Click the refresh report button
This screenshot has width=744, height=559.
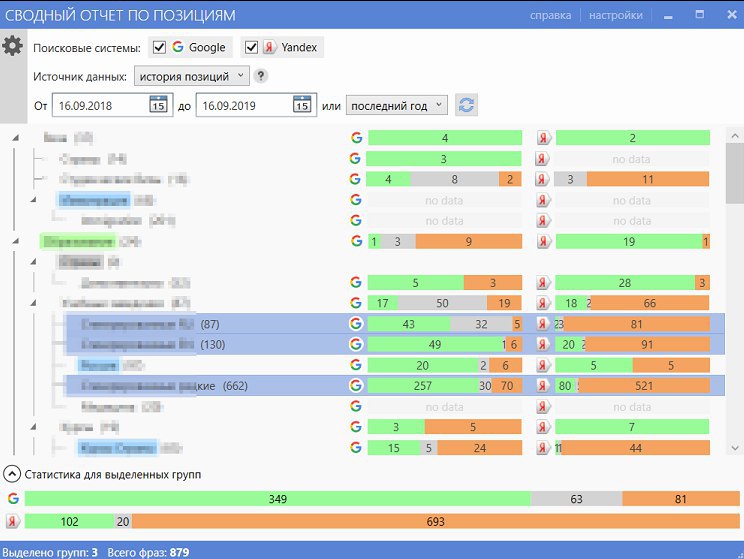coord(466,105)
